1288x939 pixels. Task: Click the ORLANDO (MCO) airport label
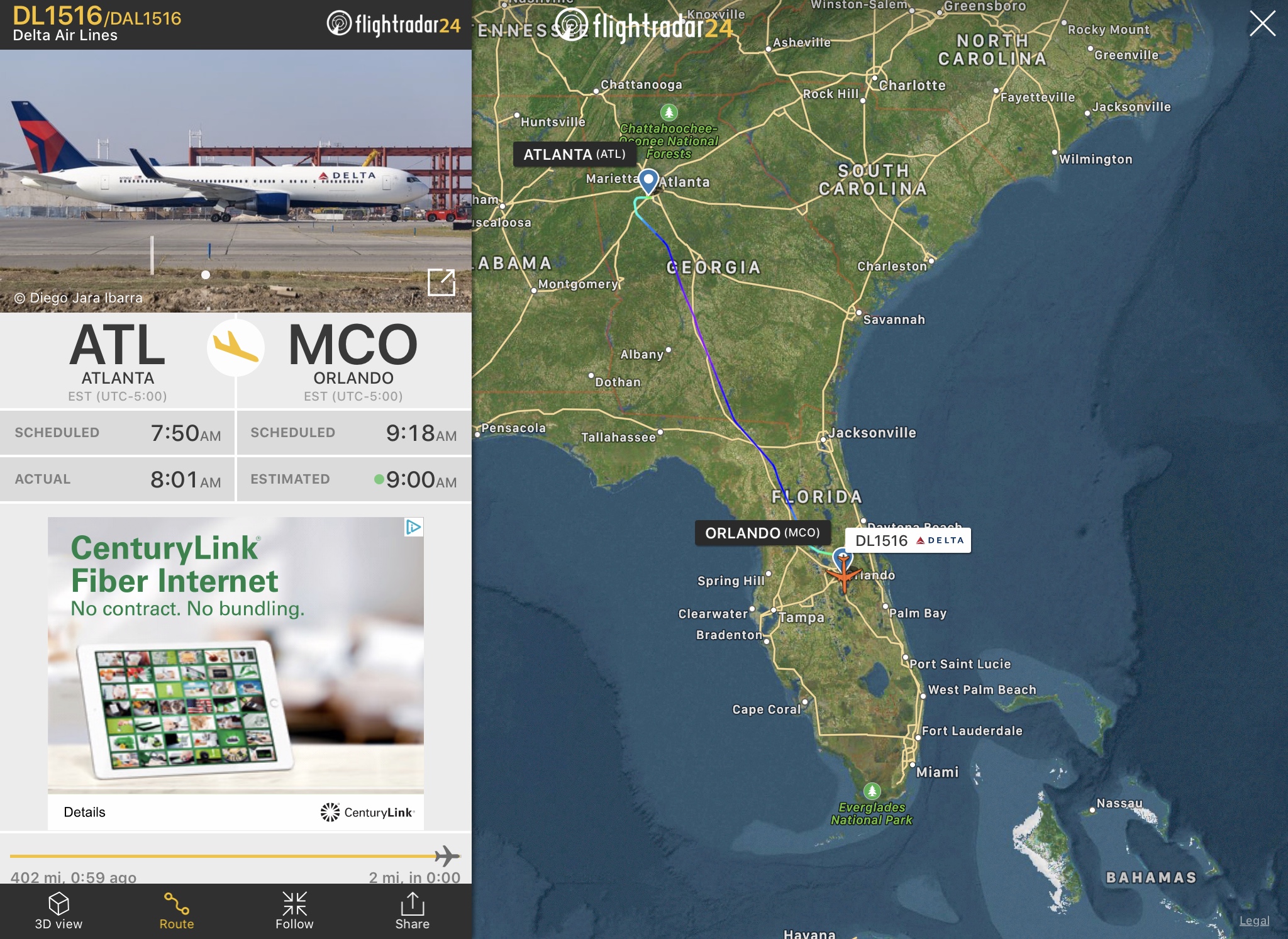click(762, 533)
